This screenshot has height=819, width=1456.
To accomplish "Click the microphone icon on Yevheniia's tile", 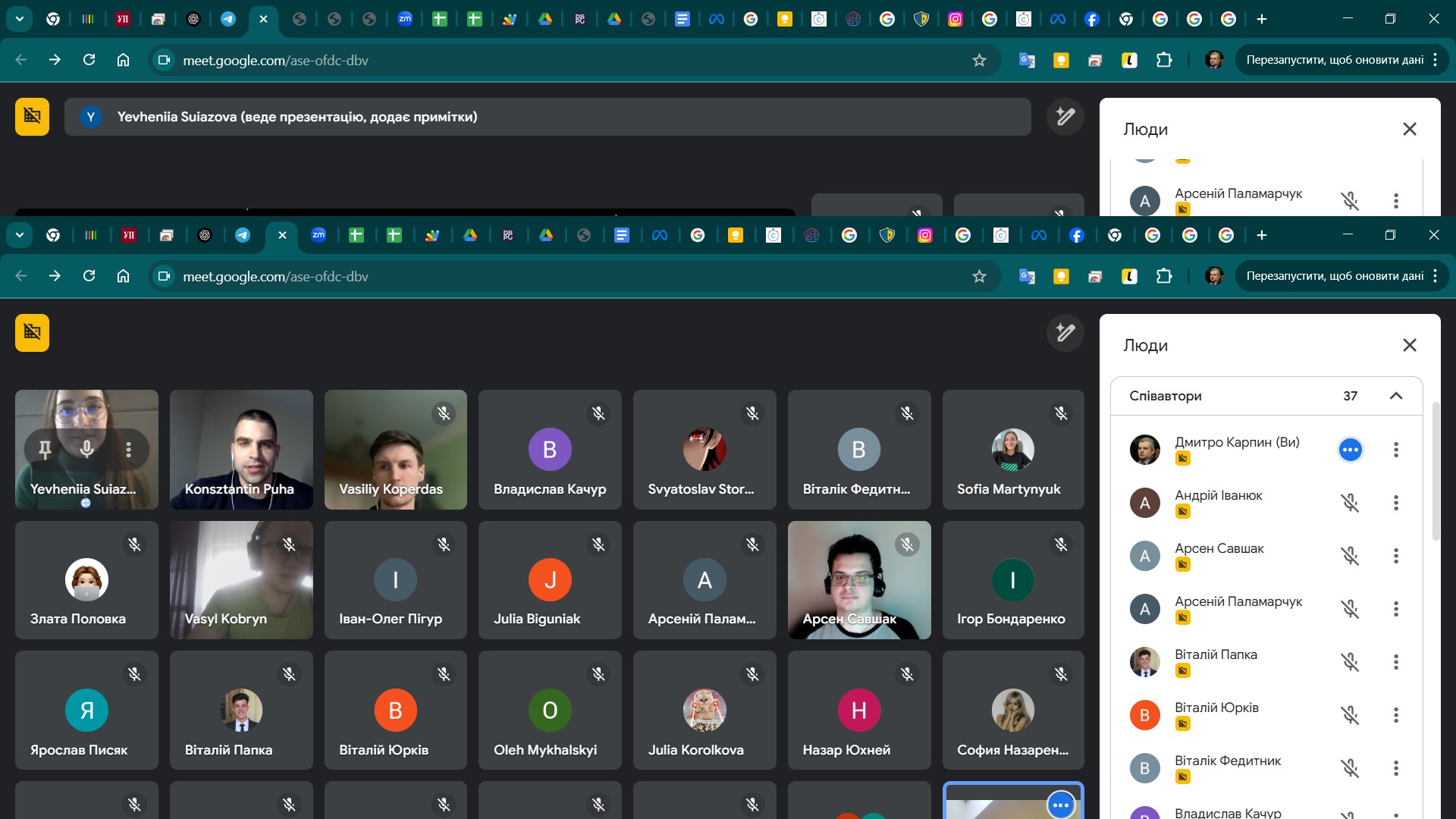I will point(87,450).
